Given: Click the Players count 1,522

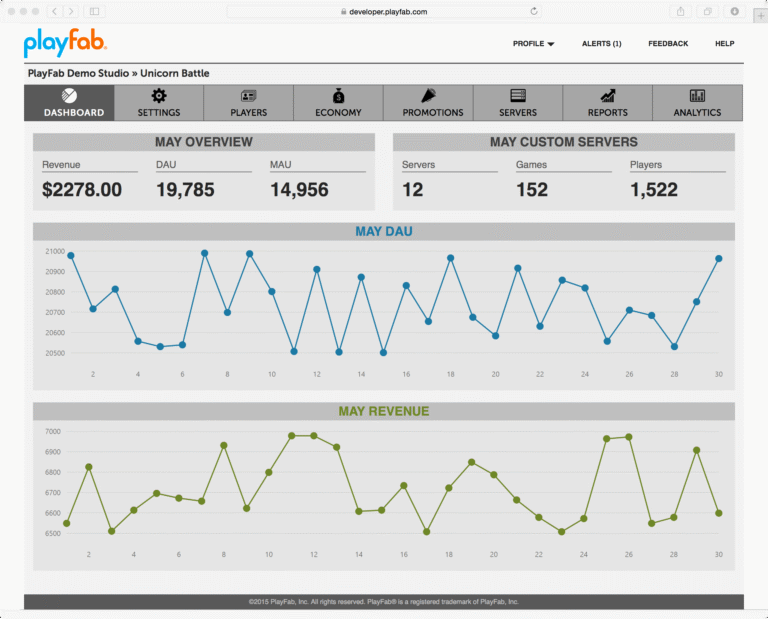Looking at the screenshot, I should point(654,190).
